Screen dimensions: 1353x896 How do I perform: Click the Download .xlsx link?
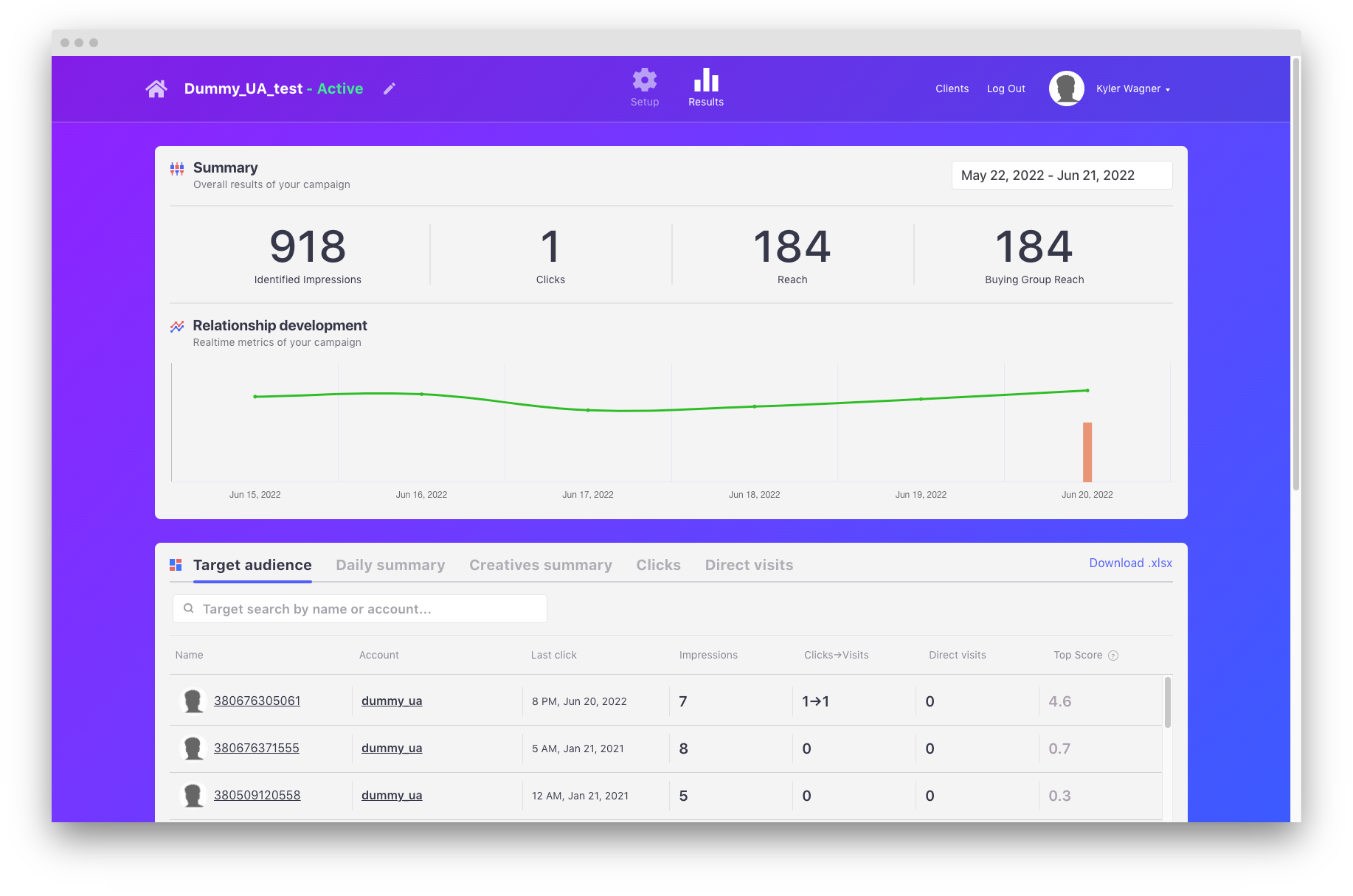click(x=1130, y=563)
